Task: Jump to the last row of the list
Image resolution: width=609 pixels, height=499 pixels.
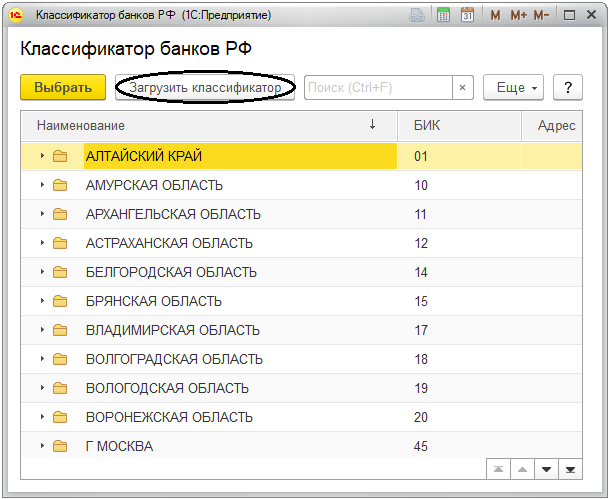Action: (x=570, y=469)
